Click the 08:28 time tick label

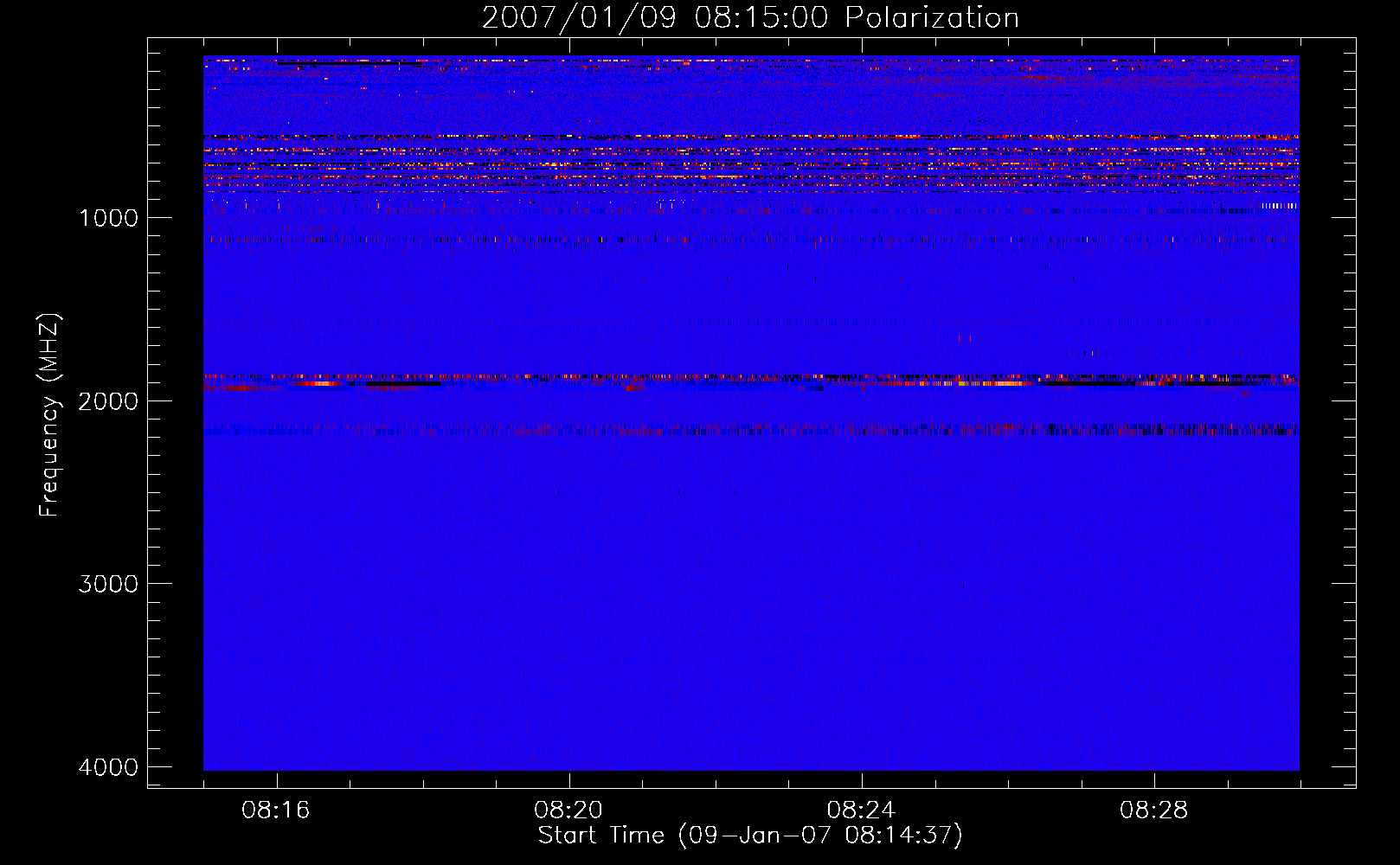pos(1153,810)
